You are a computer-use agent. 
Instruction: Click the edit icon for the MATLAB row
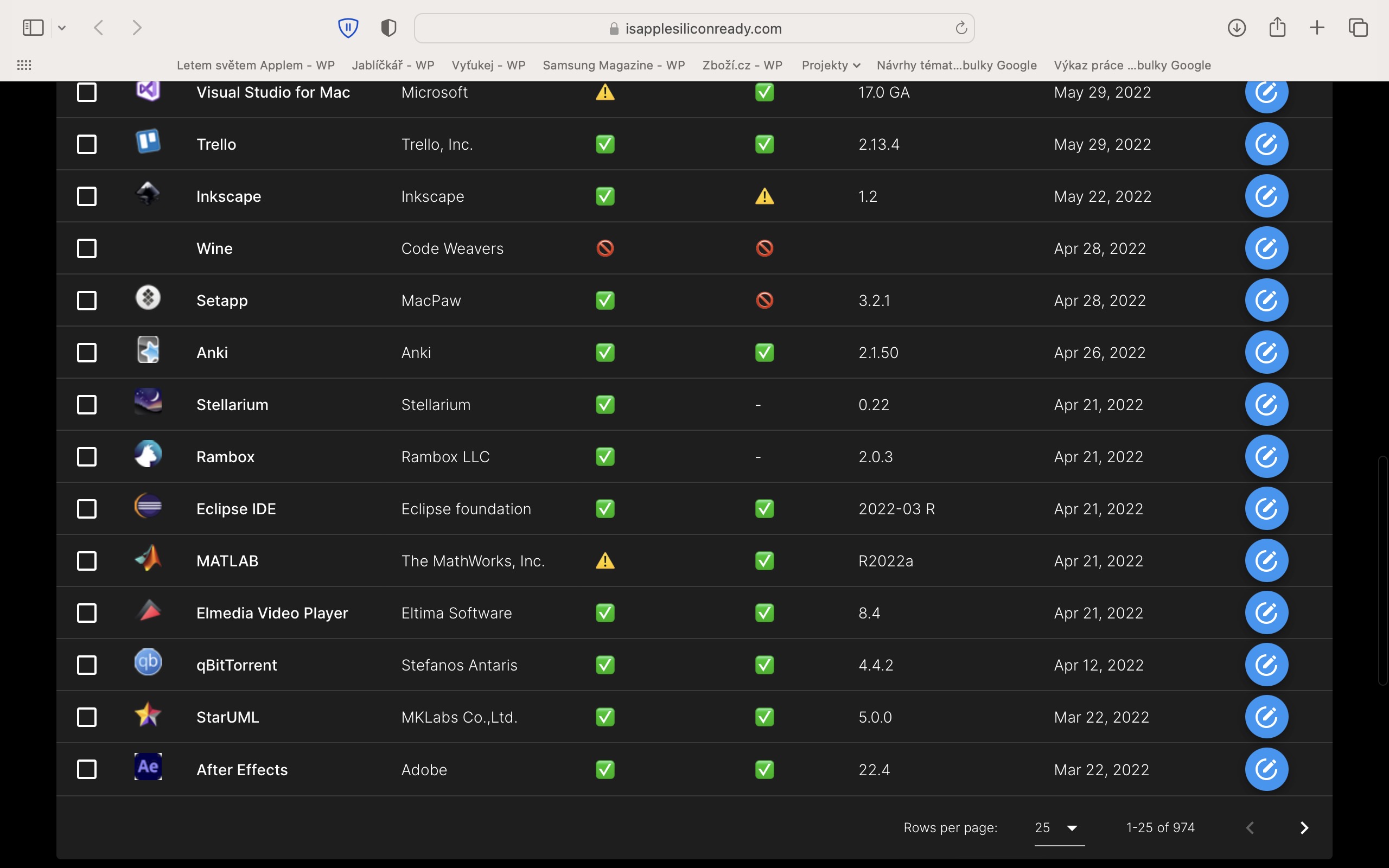tap(1266, 561)
